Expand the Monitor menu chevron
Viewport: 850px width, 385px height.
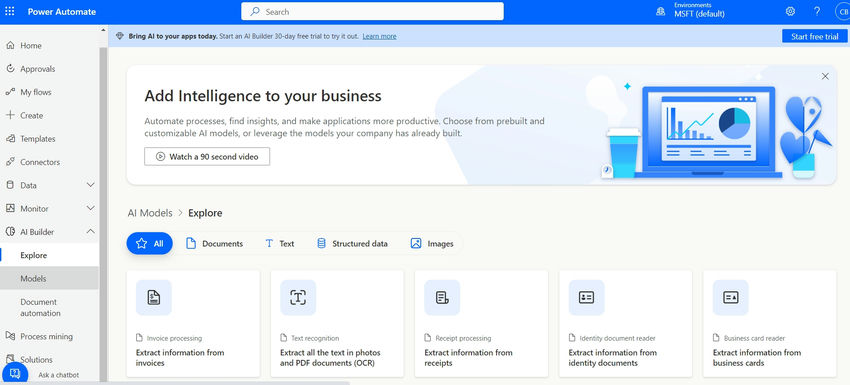coord(91,208)
